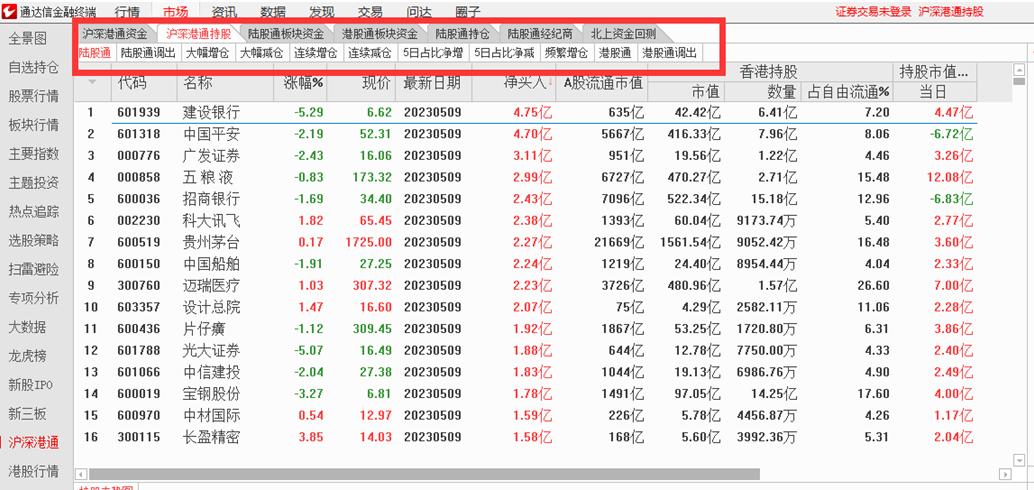Select 陆股通调出 sub-tab
The width and height of the screenshot is (1034, 490).
click(x=148, y=53)
